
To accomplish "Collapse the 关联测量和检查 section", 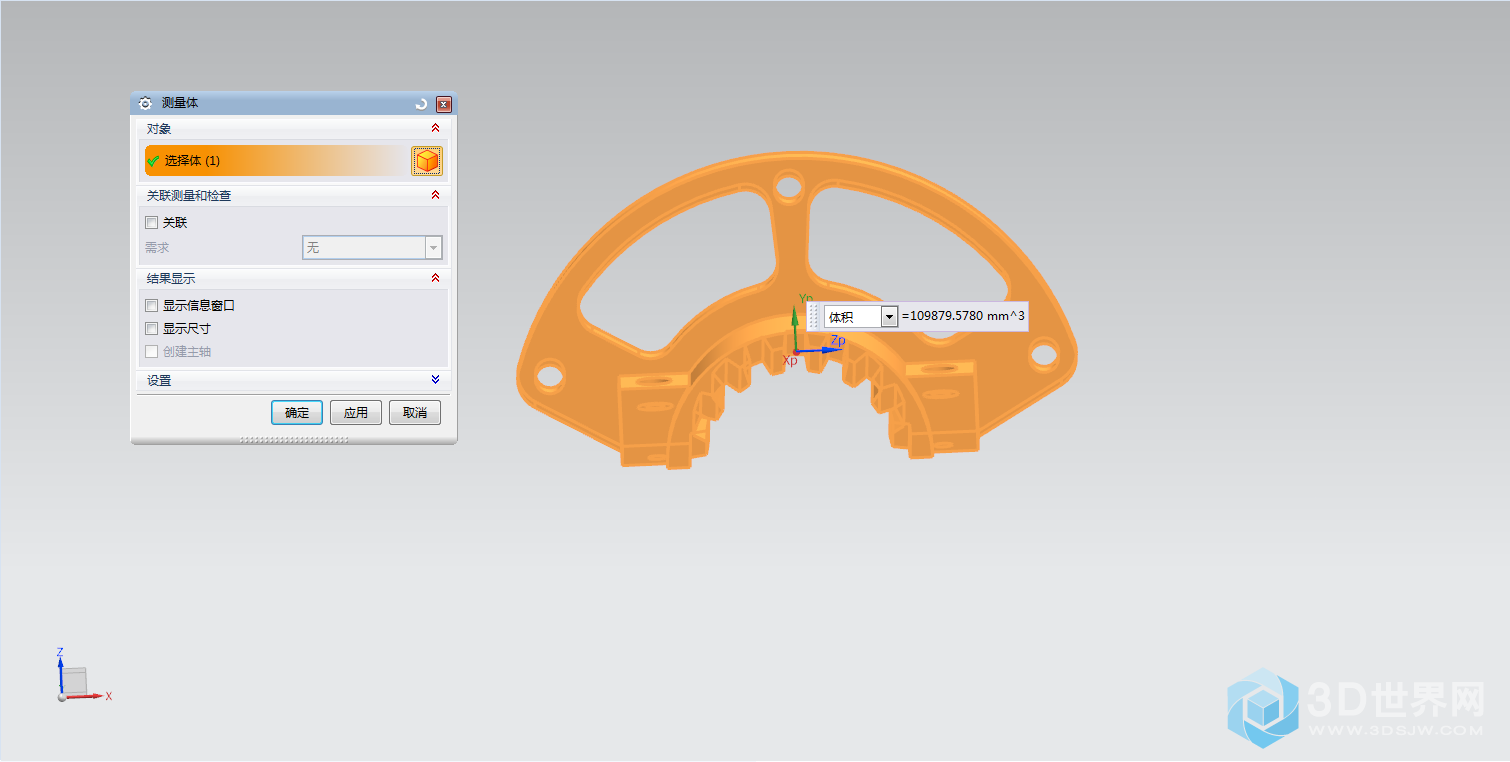I will coord(435,195).
